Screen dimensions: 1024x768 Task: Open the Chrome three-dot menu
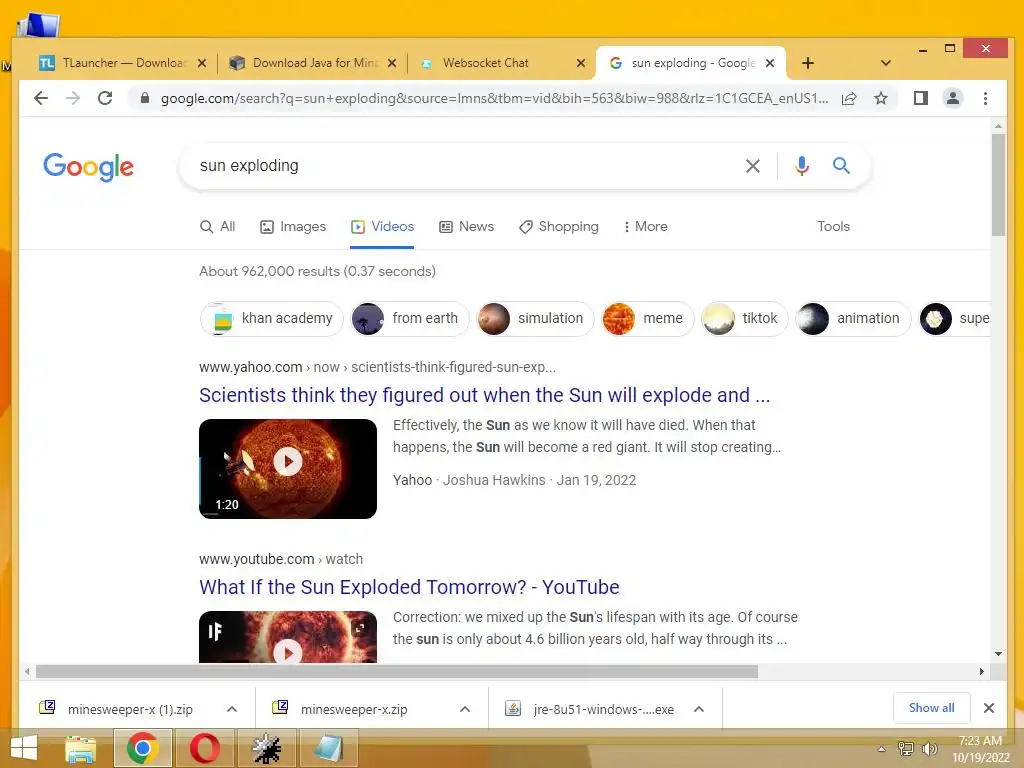[985, 99]
